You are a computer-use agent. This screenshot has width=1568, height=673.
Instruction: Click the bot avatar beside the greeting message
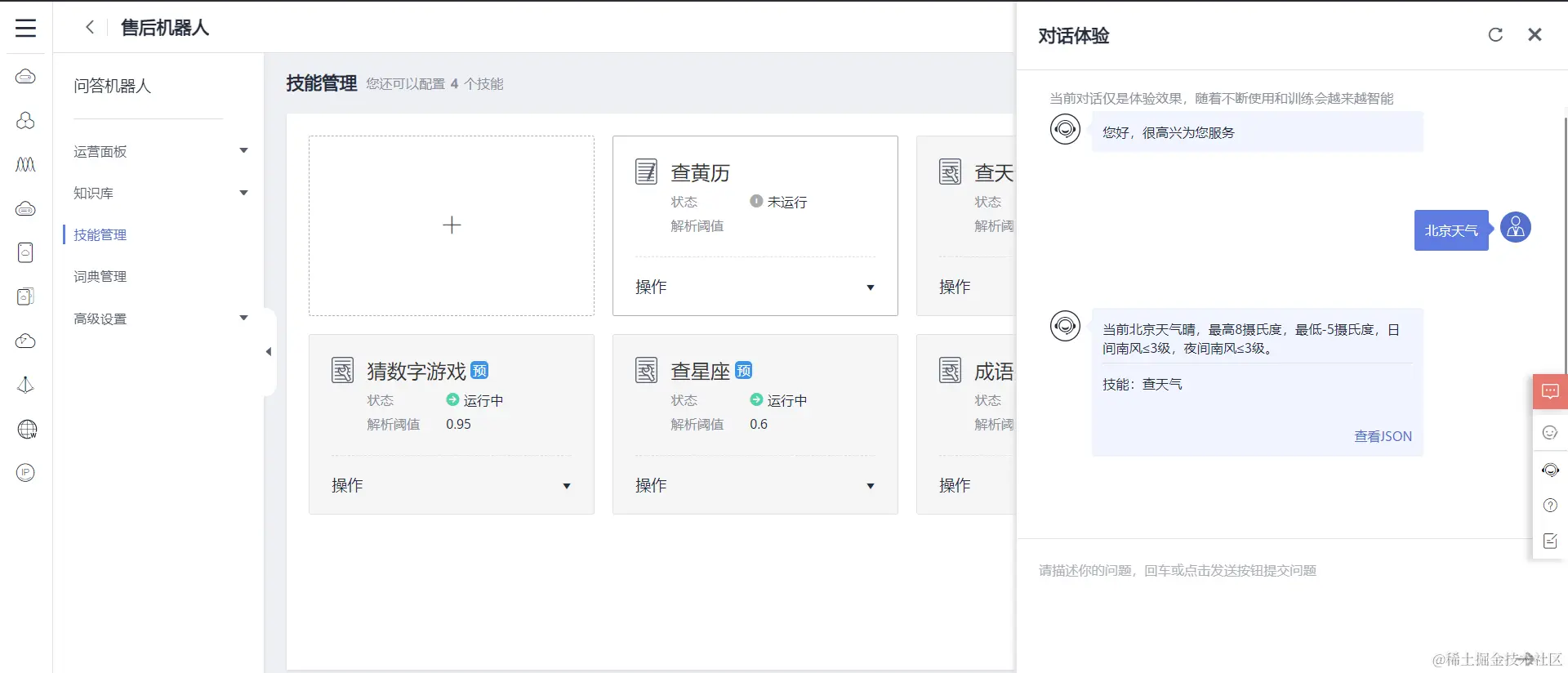point(1065,129)
